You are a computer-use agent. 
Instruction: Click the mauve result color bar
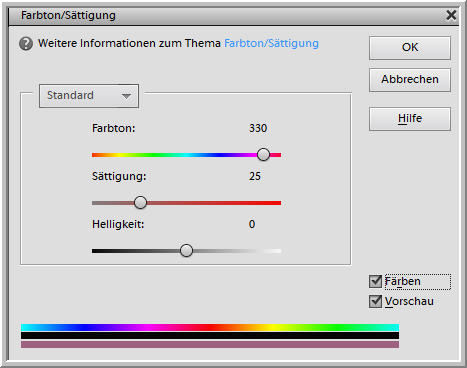210,344
